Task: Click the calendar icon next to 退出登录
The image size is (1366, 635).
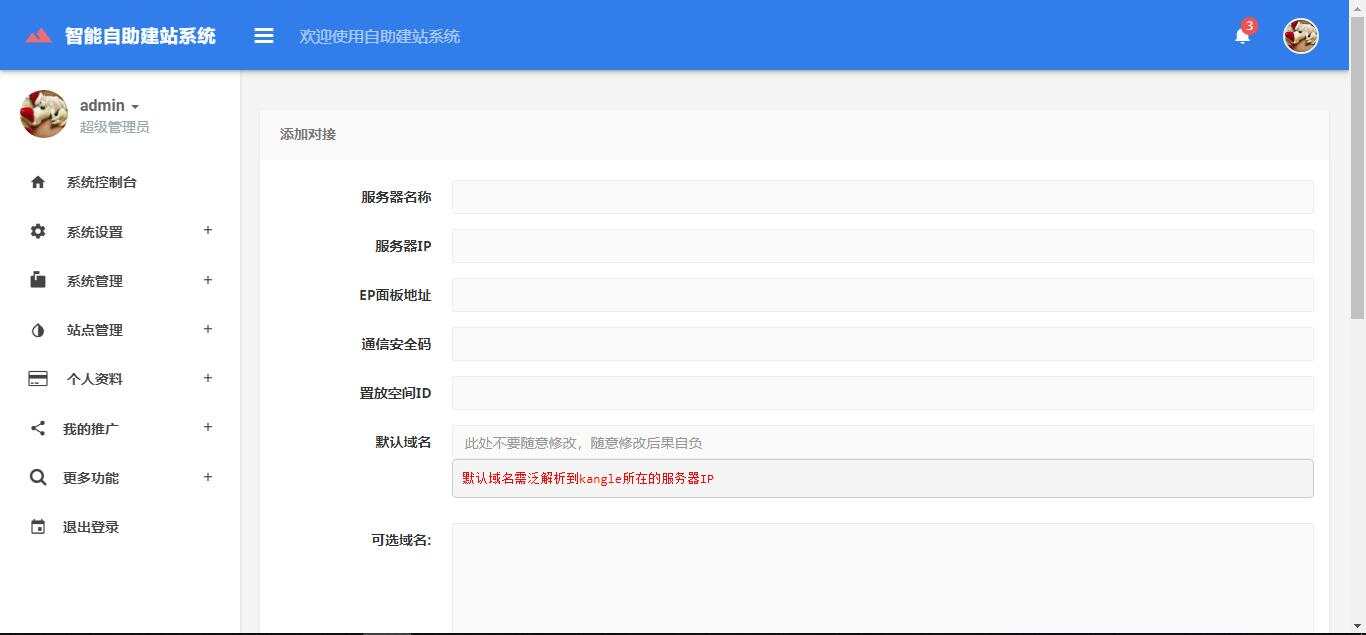Action: tap(37, 526)
